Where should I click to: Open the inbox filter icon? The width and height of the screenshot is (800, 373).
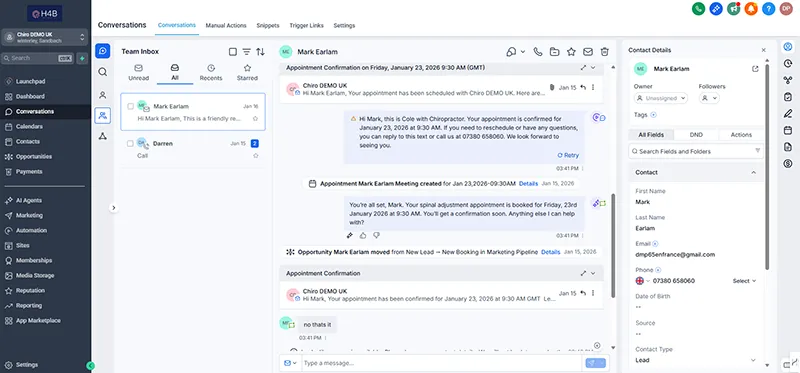coord(246,52)
